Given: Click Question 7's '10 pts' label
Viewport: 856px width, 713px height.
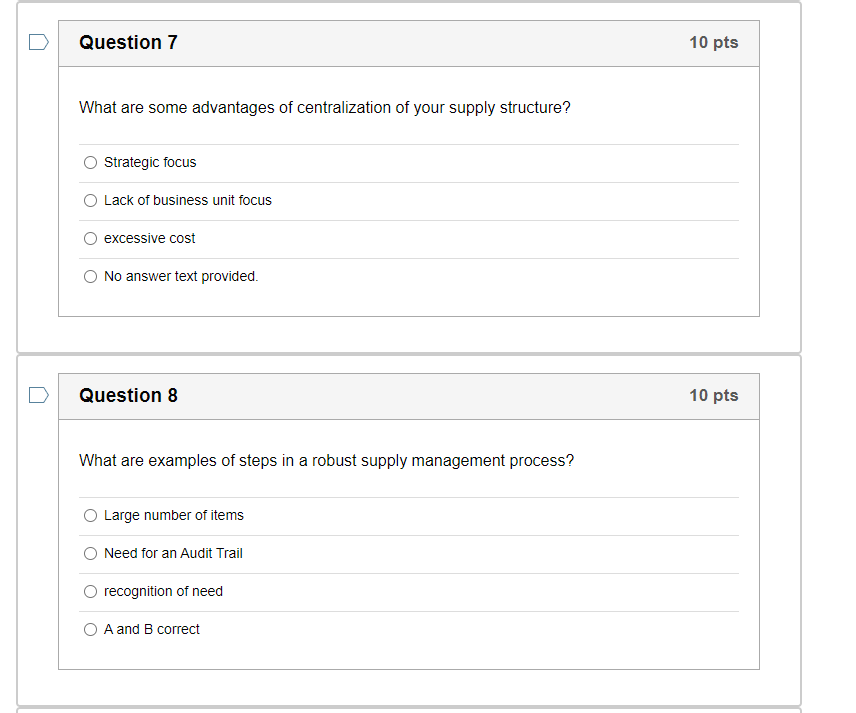Looking at the screenshot, I should (x=713, y=42).
